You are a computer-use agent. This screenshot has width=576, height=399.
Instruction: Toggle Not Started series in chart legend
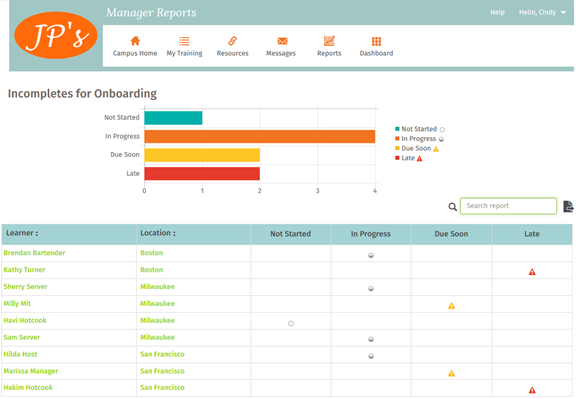pos(420,129)
